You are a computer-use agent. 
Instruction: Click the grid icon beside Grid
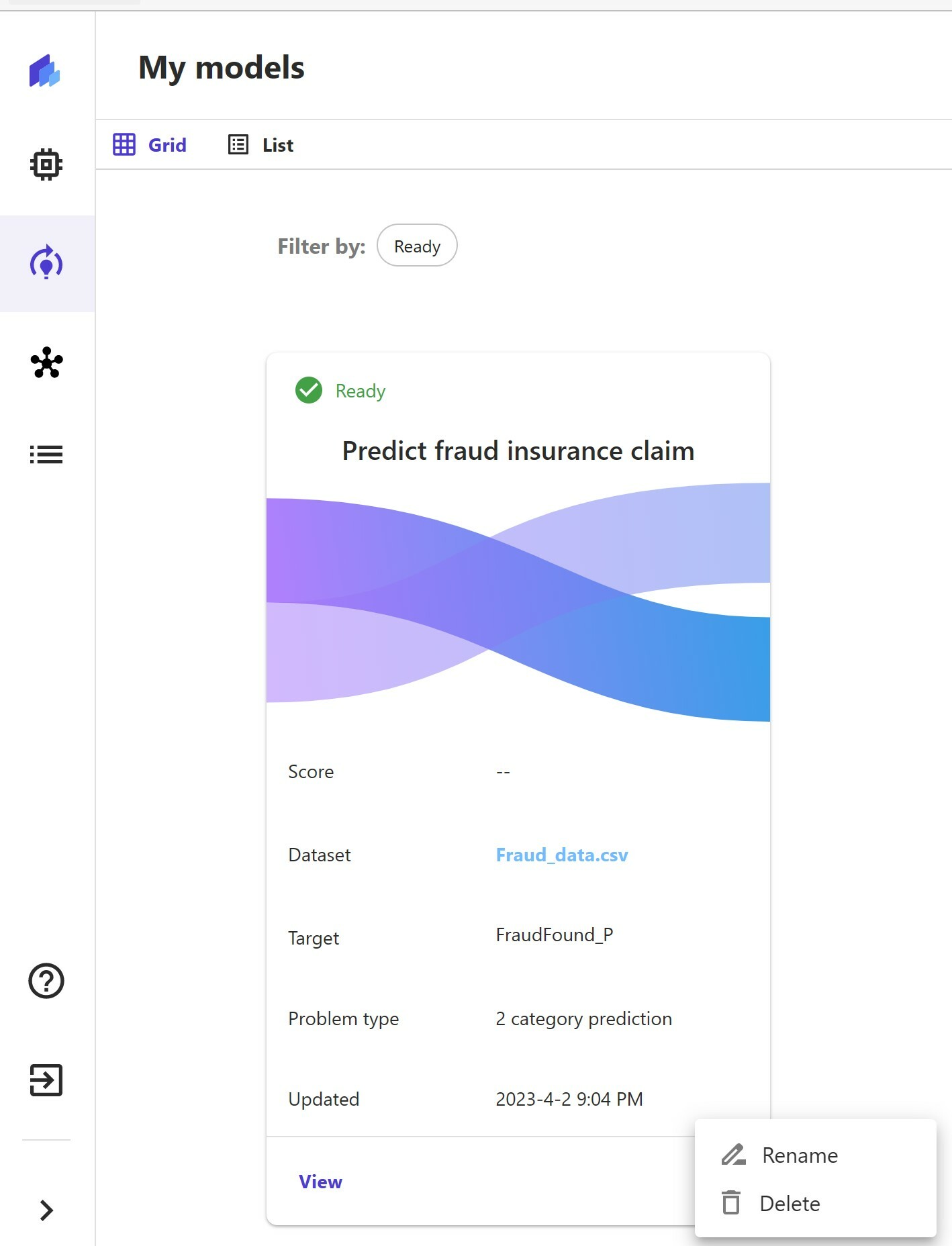pos(124,144)
